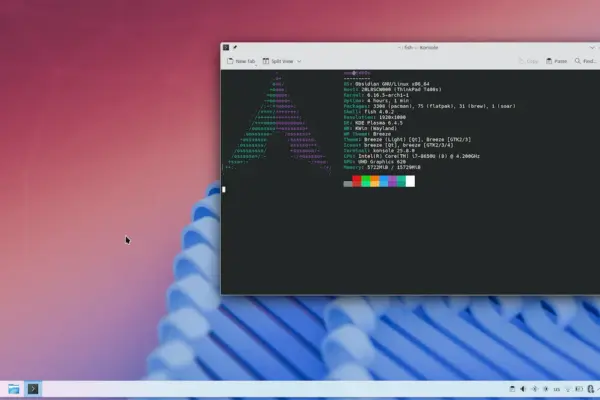Click the "WM Theme: Breeze" line
This screenshot has width=600, height=400.
[367, 134]
